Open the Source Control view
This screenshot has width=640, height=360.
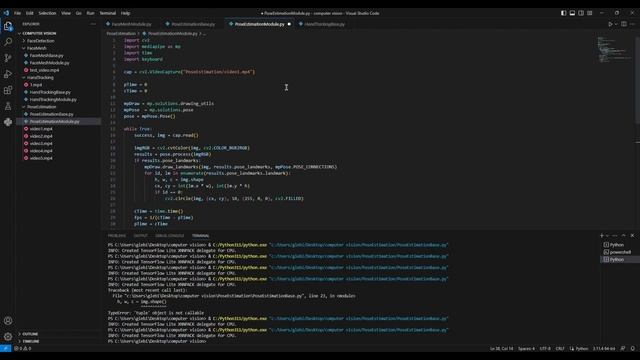[8, 58]
